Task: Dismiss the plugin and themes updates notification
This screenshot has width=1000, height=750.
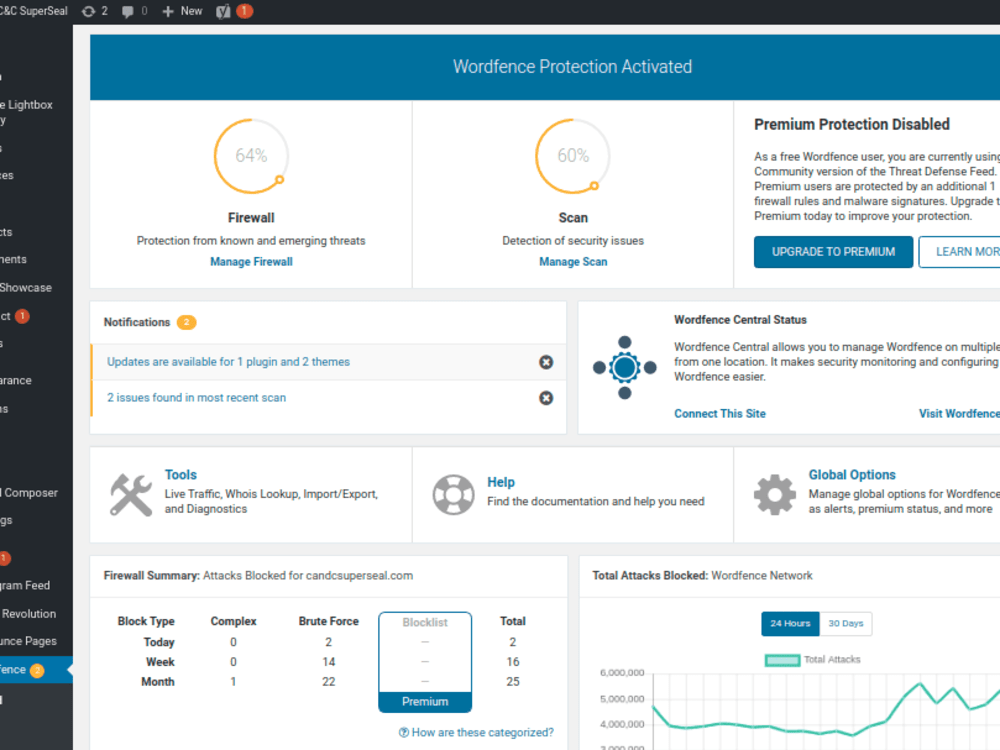Action: coord(546,362)
